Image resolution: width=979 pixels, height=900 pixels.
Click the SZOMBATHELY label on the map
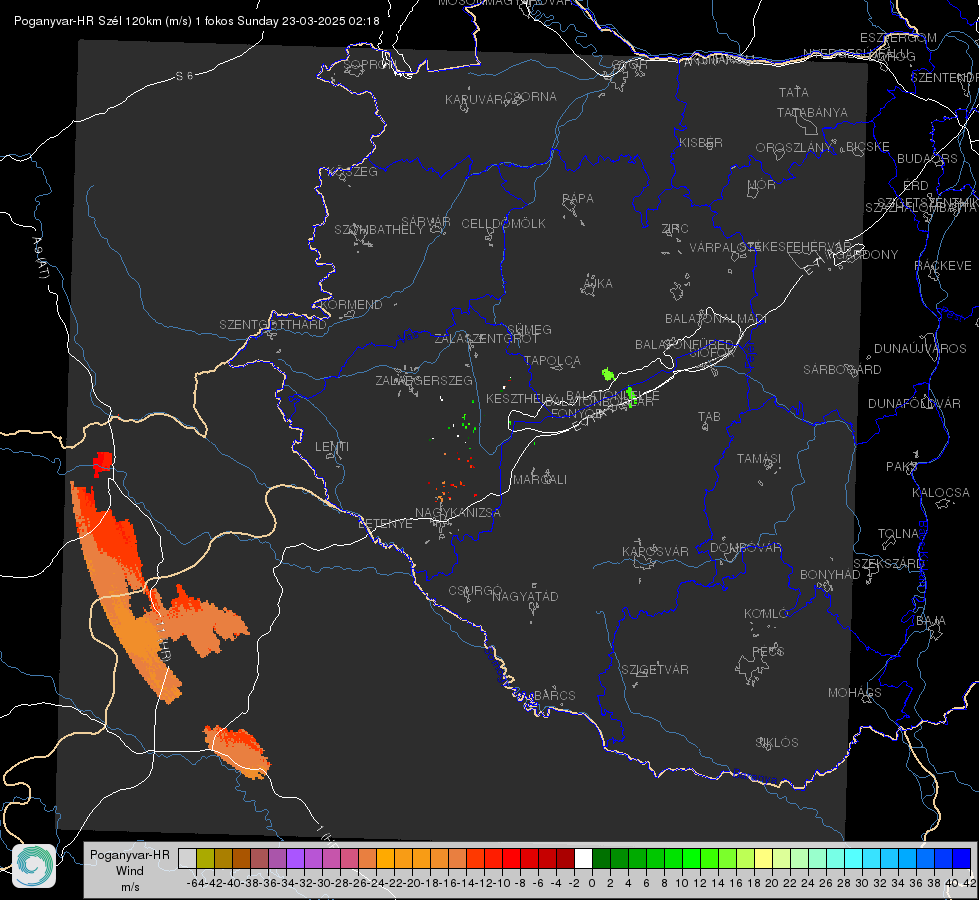pos(379,230)
